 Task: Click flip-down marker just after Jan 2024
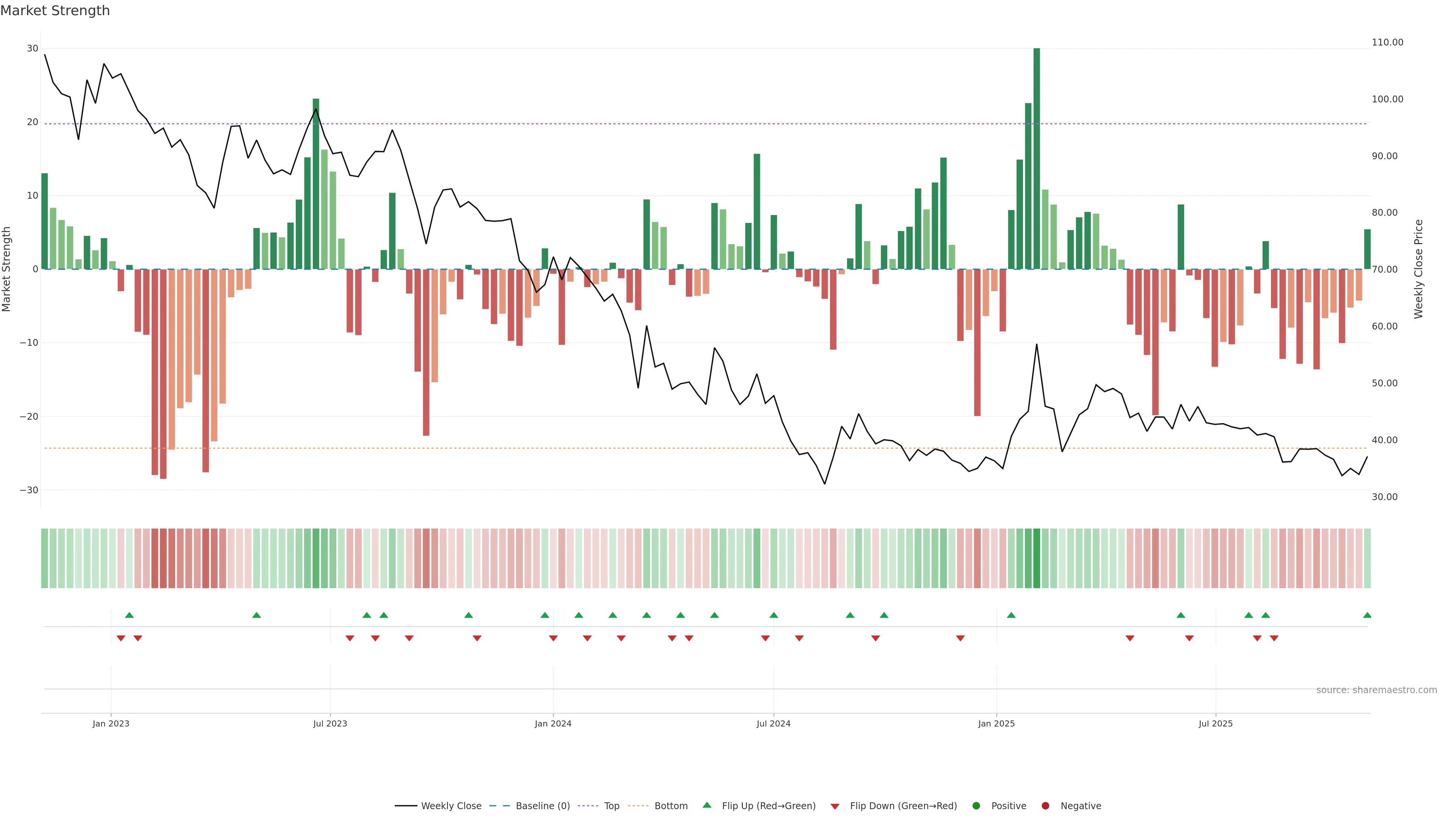pos(553,638)
